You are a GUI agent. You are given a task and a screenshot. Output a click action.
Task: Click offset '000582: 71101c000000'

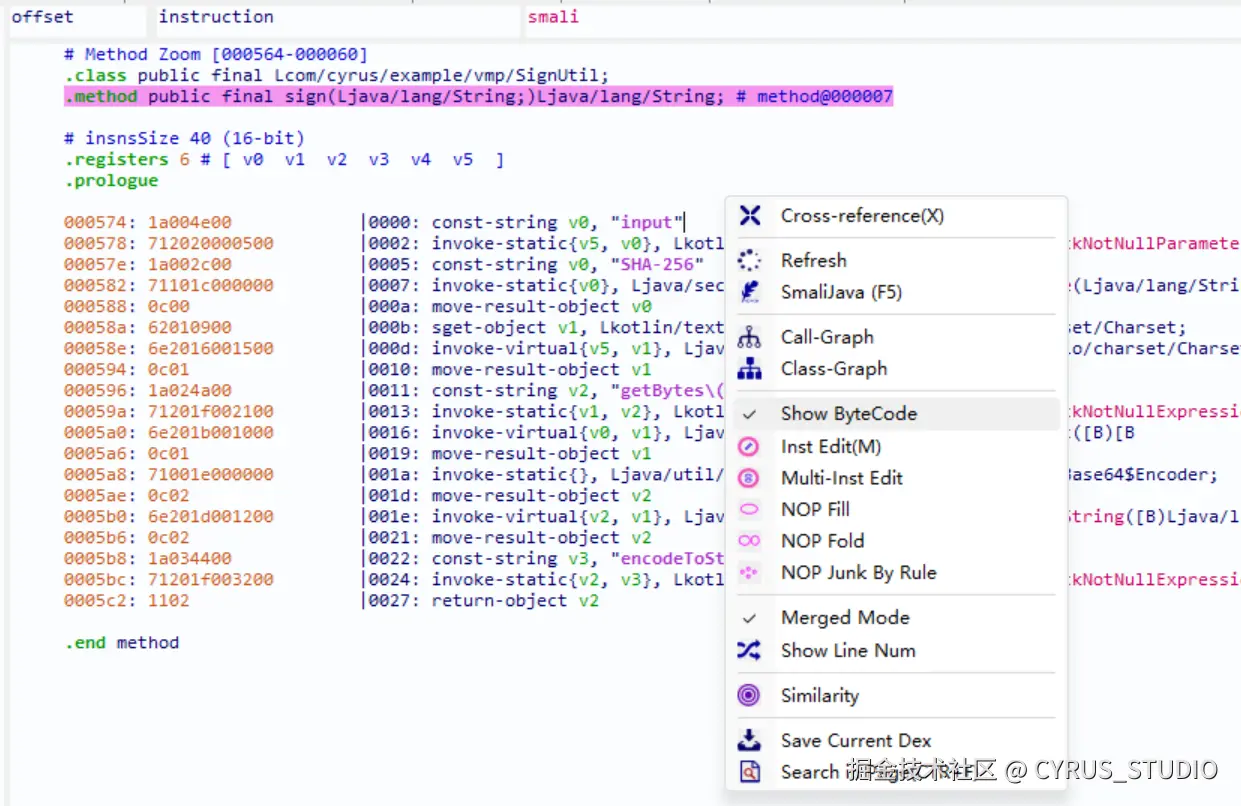168,285
